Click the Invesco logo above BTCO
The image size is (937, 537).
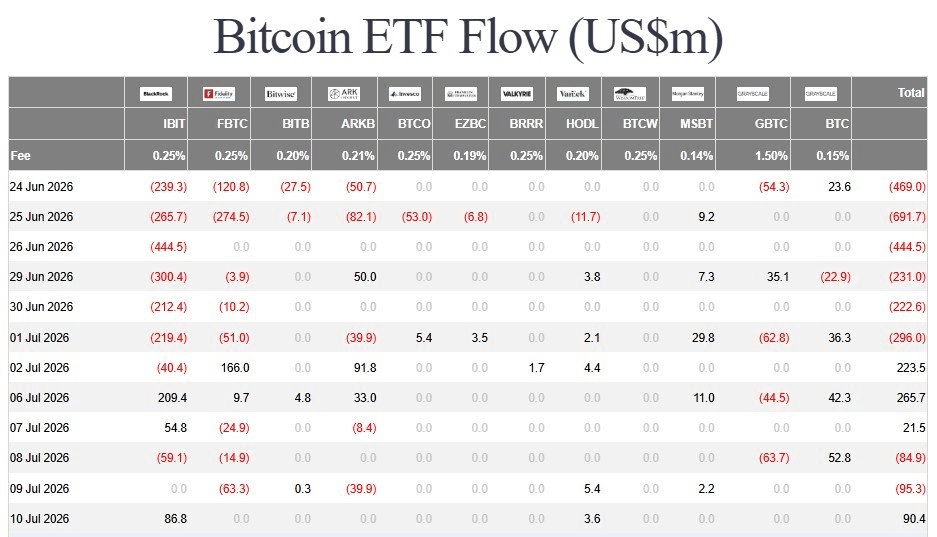click(x=405, y=94)
